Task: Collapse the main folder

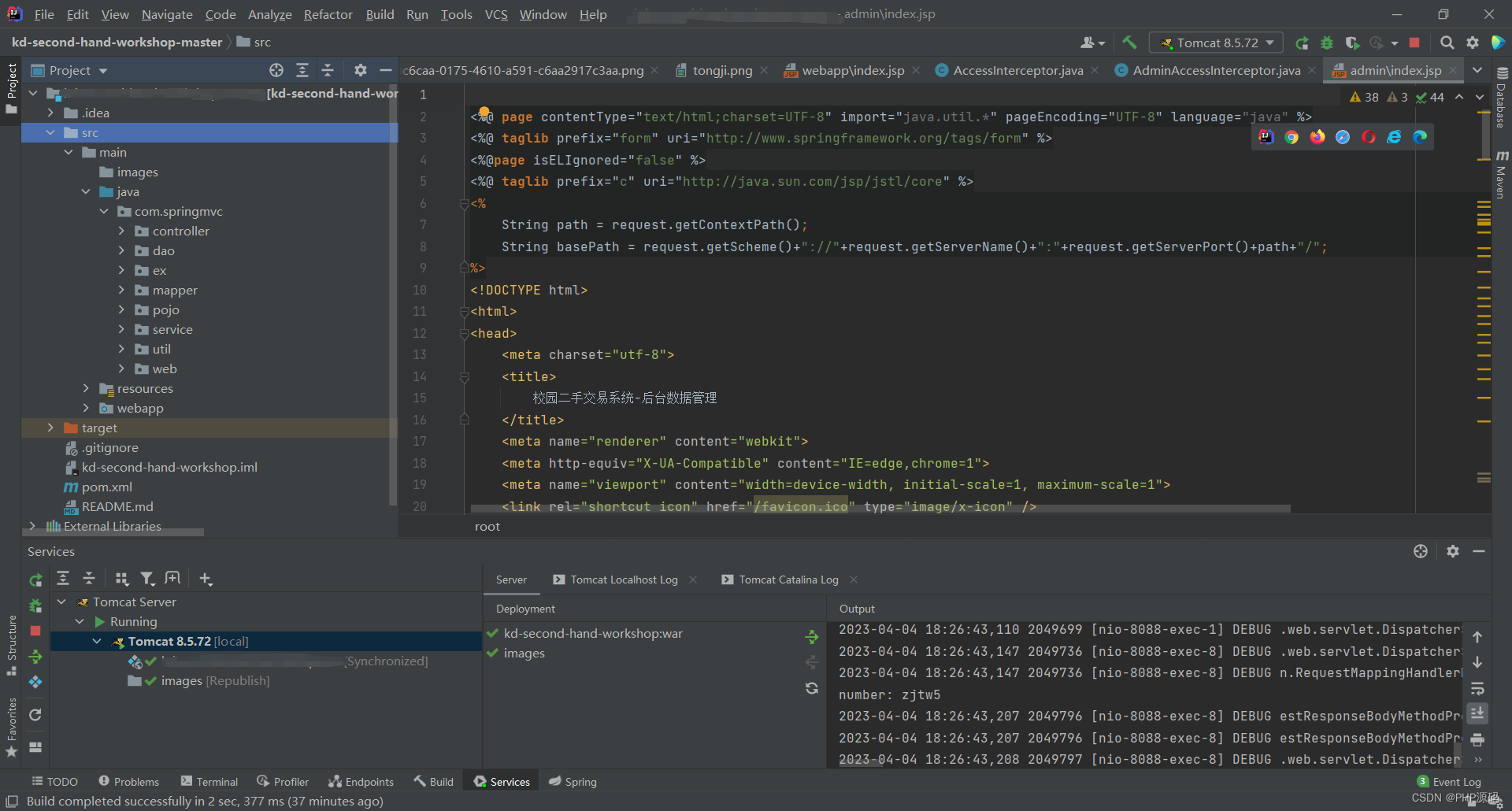Action: tap(69, 152)
